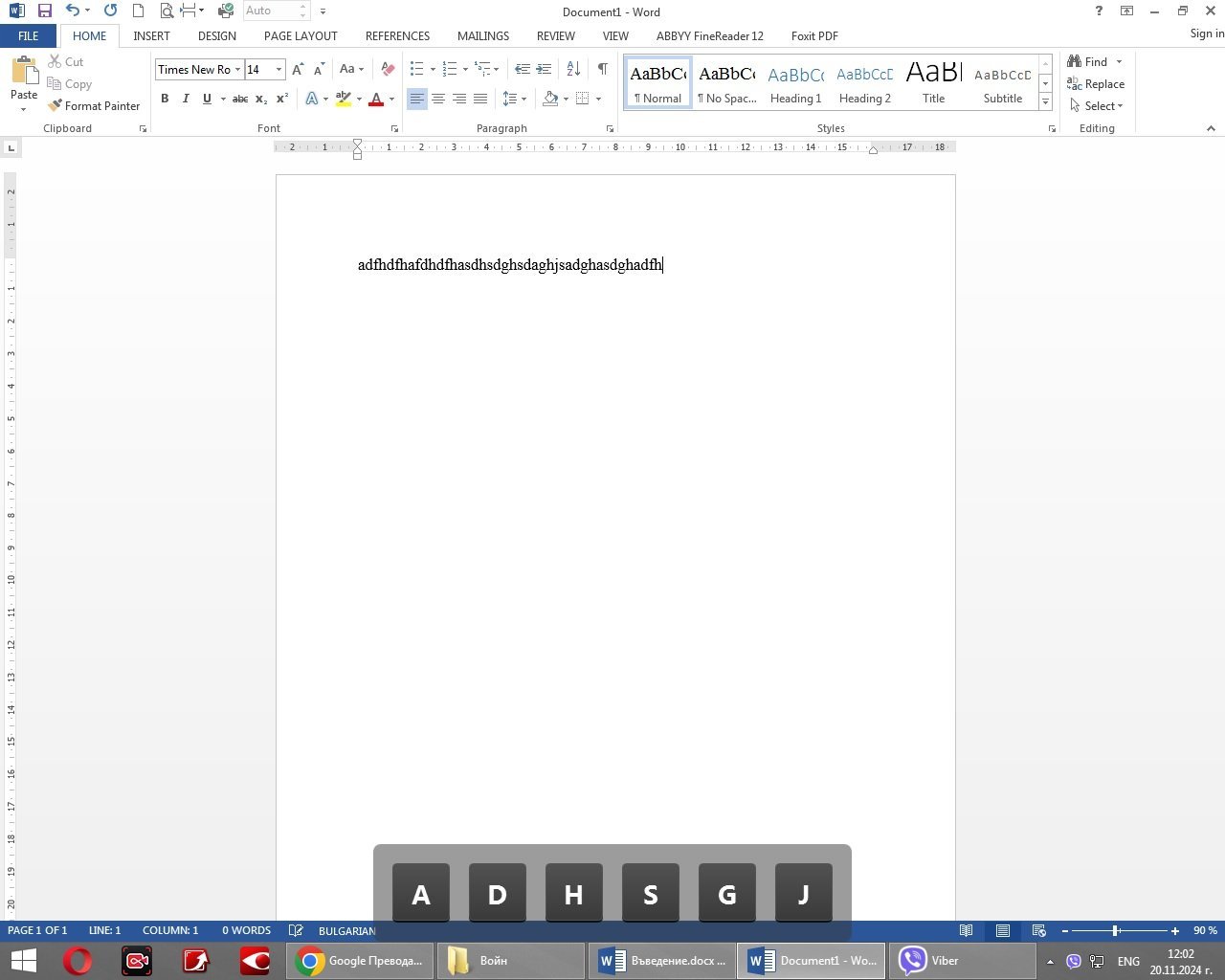Click the line and paragraph spacing icon
1225x980 pixels.
(x=510, y=99)
